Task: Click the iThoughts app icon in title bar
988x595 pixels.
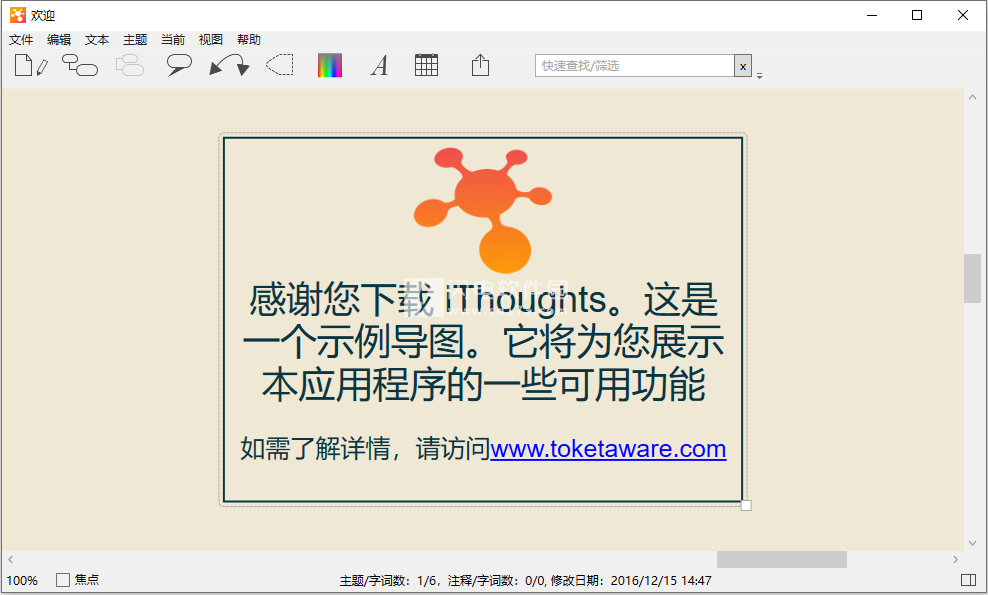Action: (x=18, y=15)
